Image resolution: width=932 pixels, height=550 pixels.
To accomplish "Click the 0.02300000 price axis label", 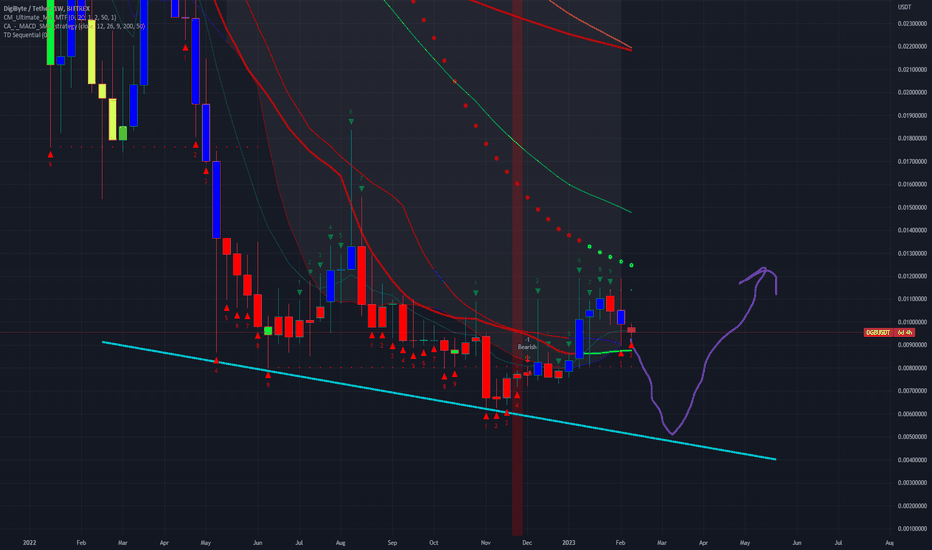I will coord(912,24).
